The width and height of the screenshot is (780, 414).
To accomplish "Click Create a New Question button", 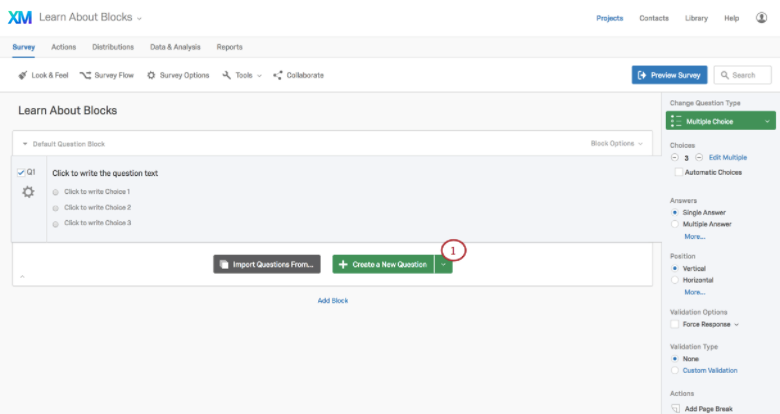I will coord(383,264).
